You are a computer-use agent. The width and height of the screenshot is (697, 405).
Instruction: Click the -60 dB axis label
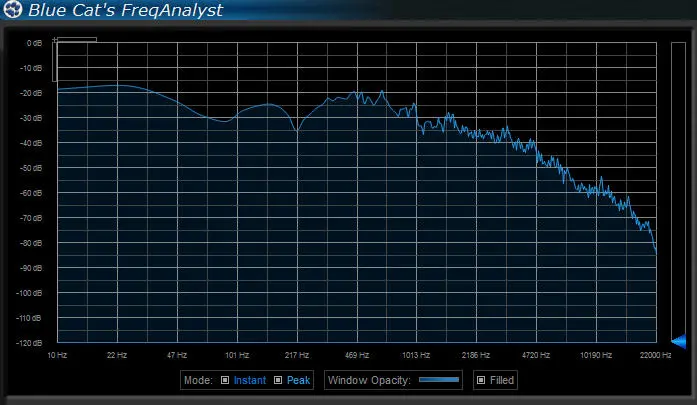point(31,193)
